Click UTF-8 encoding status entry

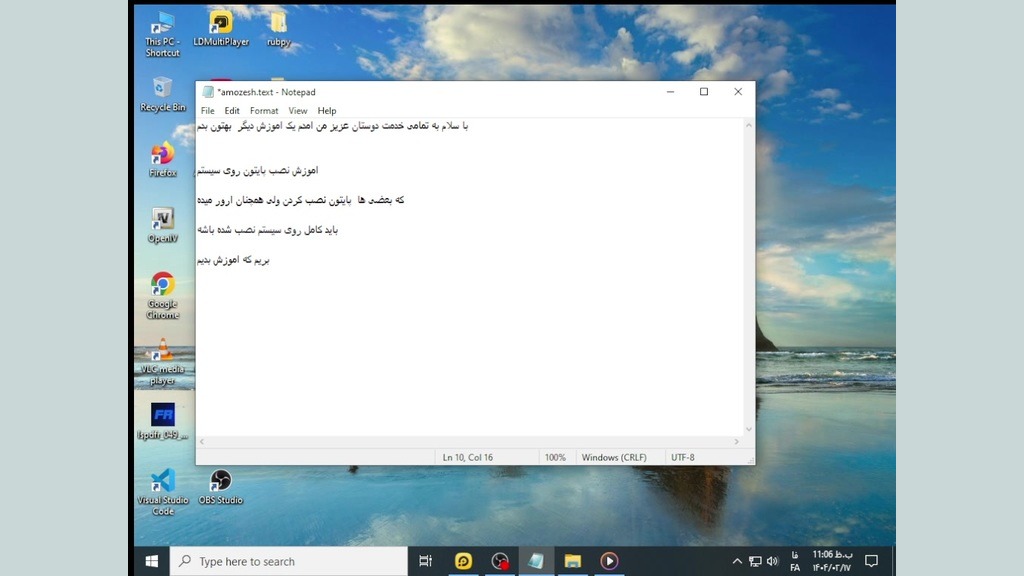tap(682, 458)
